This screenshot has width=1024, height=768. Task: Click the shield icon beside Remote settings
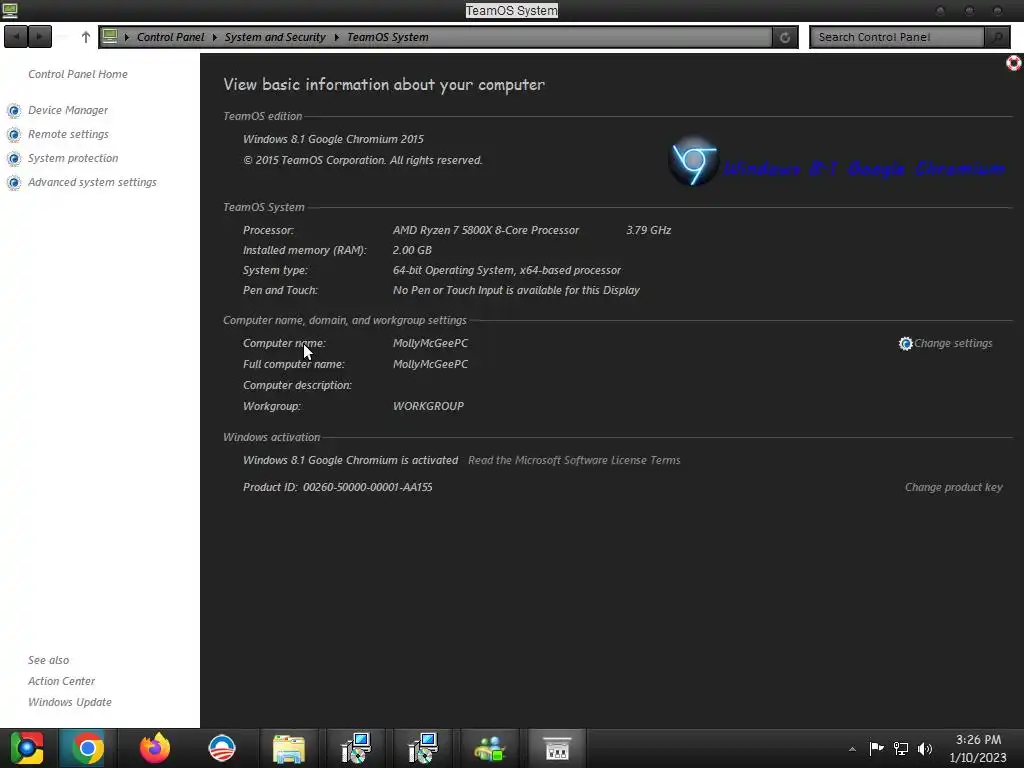[14, 135]
